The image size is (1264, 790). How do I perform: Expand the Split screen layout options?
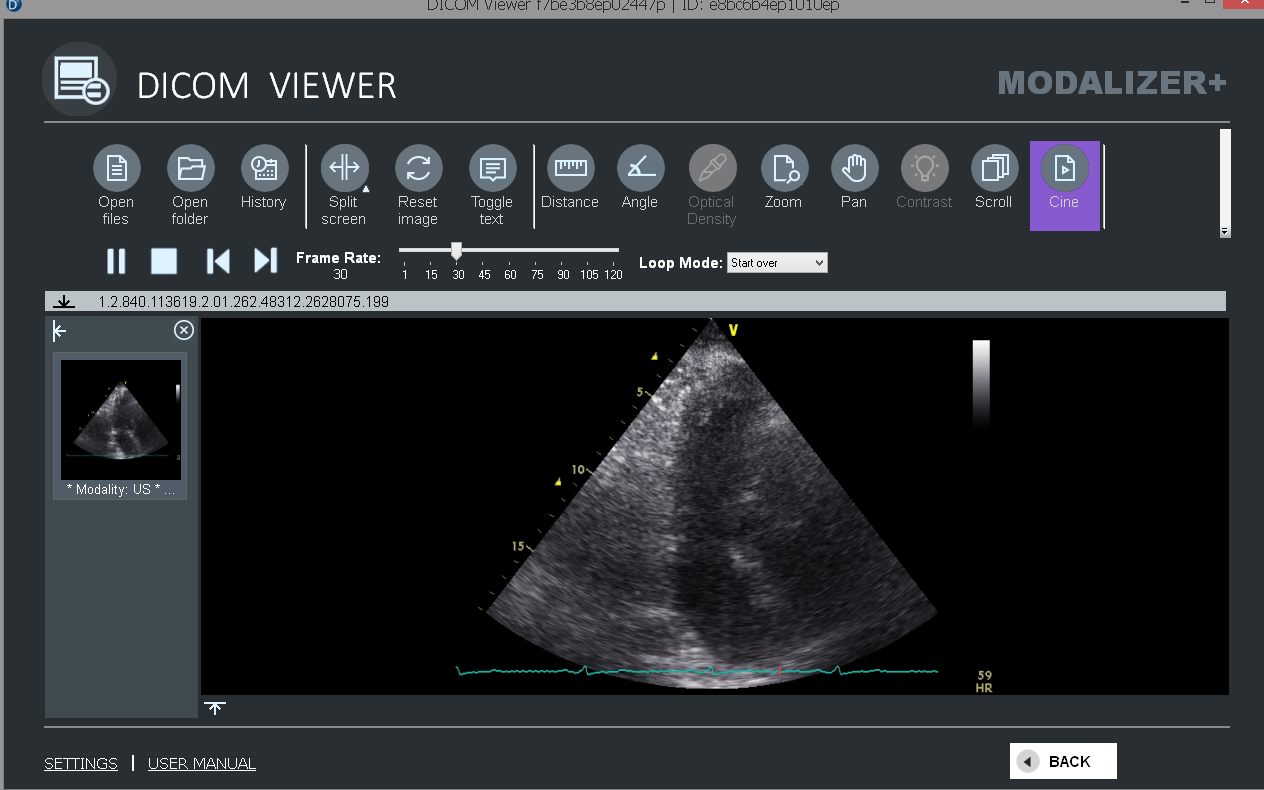(x=366, y=188)
